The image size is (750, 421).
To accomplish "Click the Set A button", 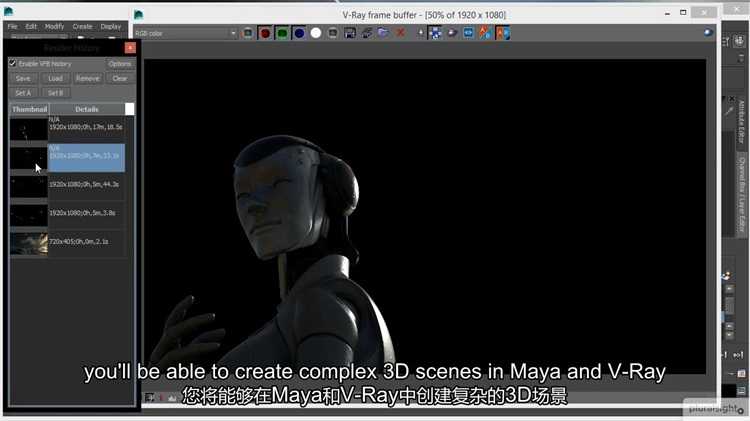I will (x=23, y=93).
